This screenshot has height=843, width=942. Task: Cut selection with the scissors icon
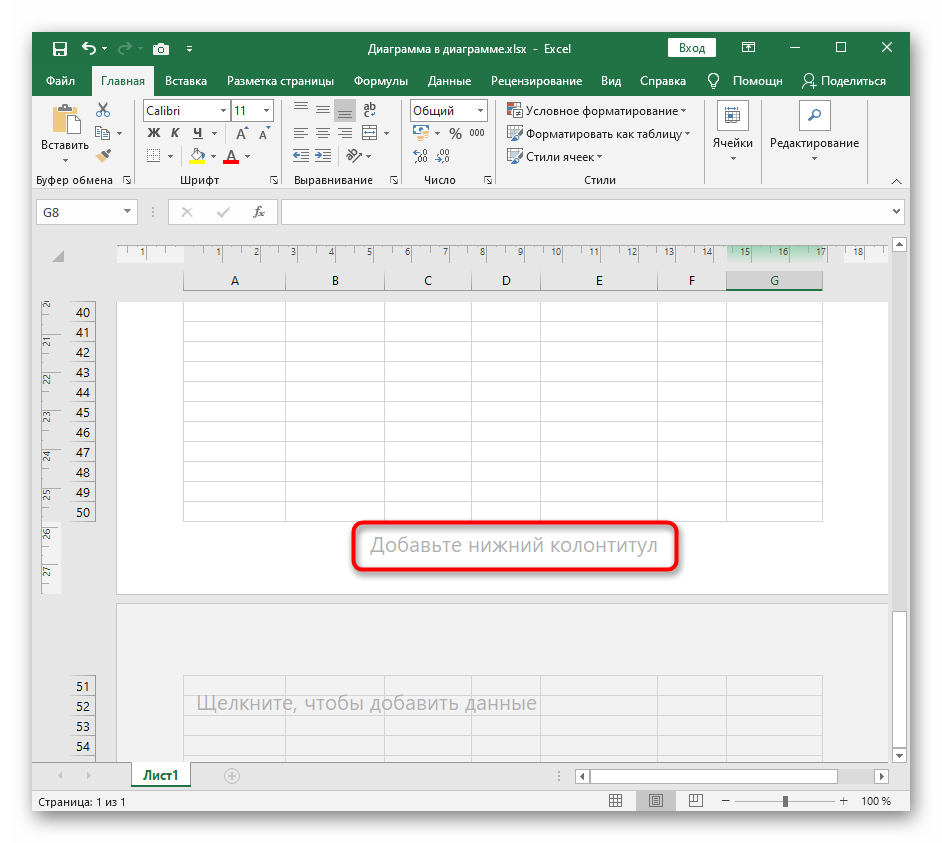tap(103, 111)
